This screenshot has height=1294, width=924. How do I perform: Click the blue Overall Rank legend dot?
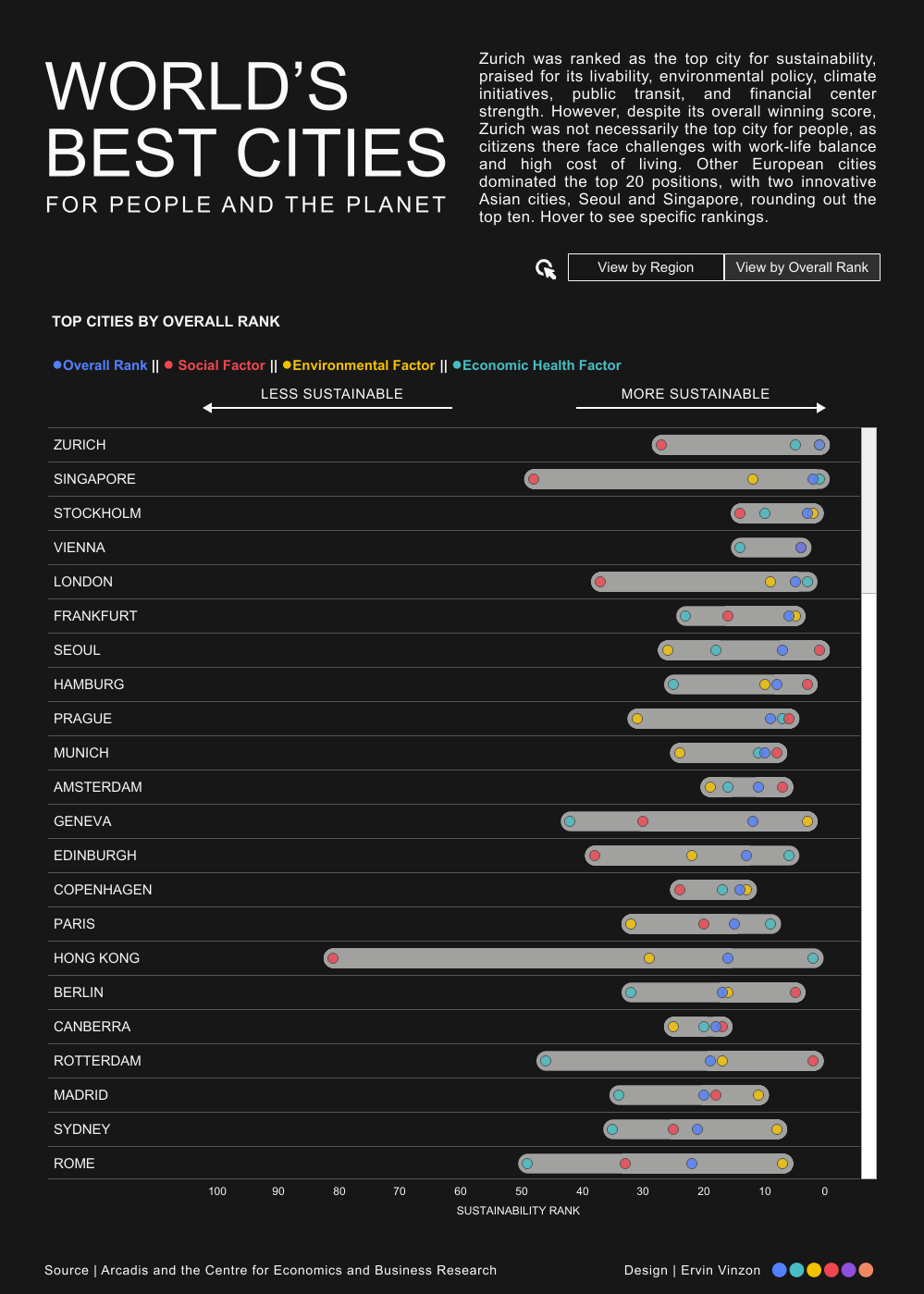(x=57, y=364)
